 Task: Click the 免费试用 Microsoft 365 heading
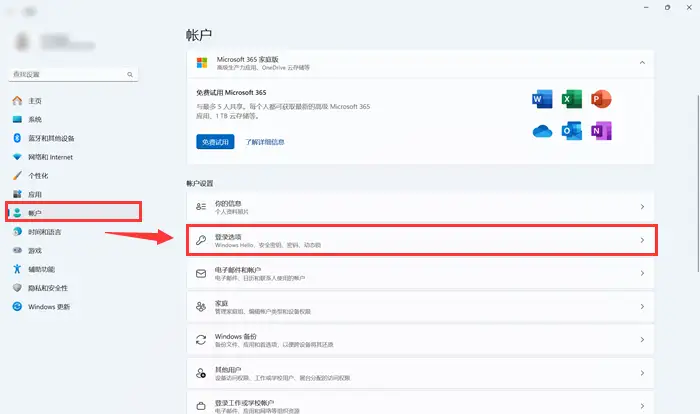point(231,92)
